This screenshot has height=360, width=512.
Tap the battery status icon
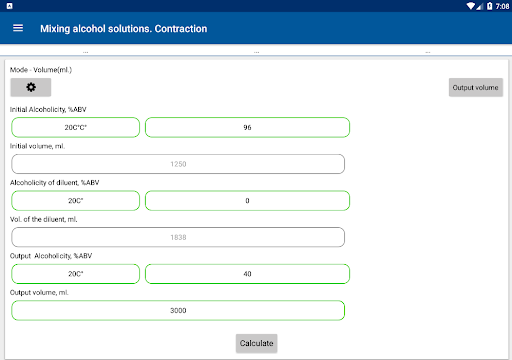[489, 6]
